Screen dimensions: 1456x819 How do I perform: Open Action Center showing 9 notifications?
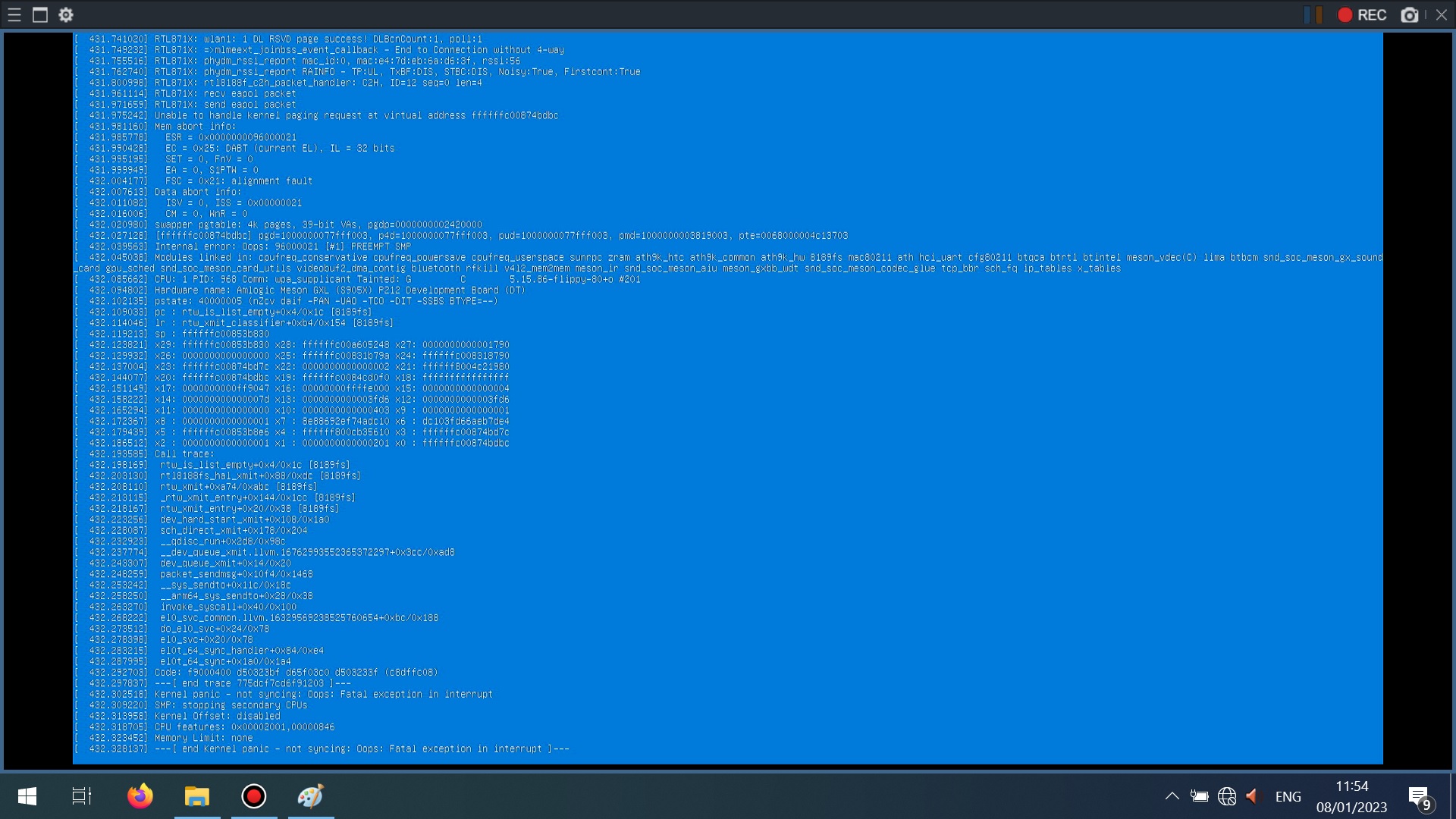coord(1420,796)
